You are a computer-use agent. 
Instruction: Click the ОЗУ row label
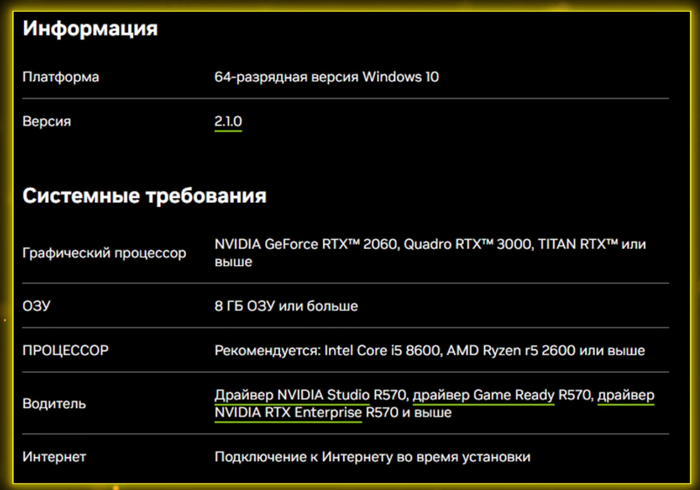(37, 306)
